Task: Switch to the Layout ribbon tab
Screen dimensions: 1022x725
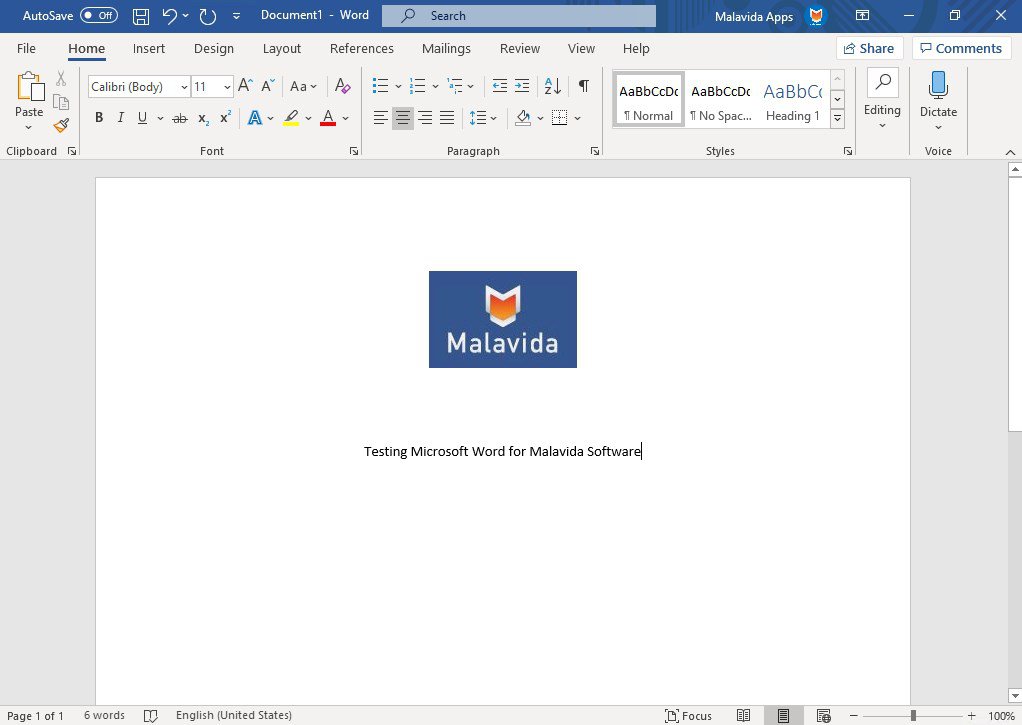Action: click(281, 48)
